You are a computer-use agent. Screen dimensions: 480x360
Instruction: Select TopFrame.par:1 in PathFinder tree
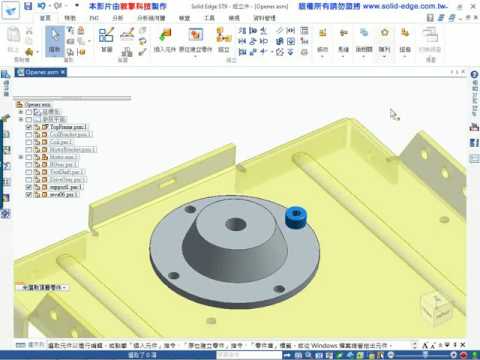(x=69, y=127)
